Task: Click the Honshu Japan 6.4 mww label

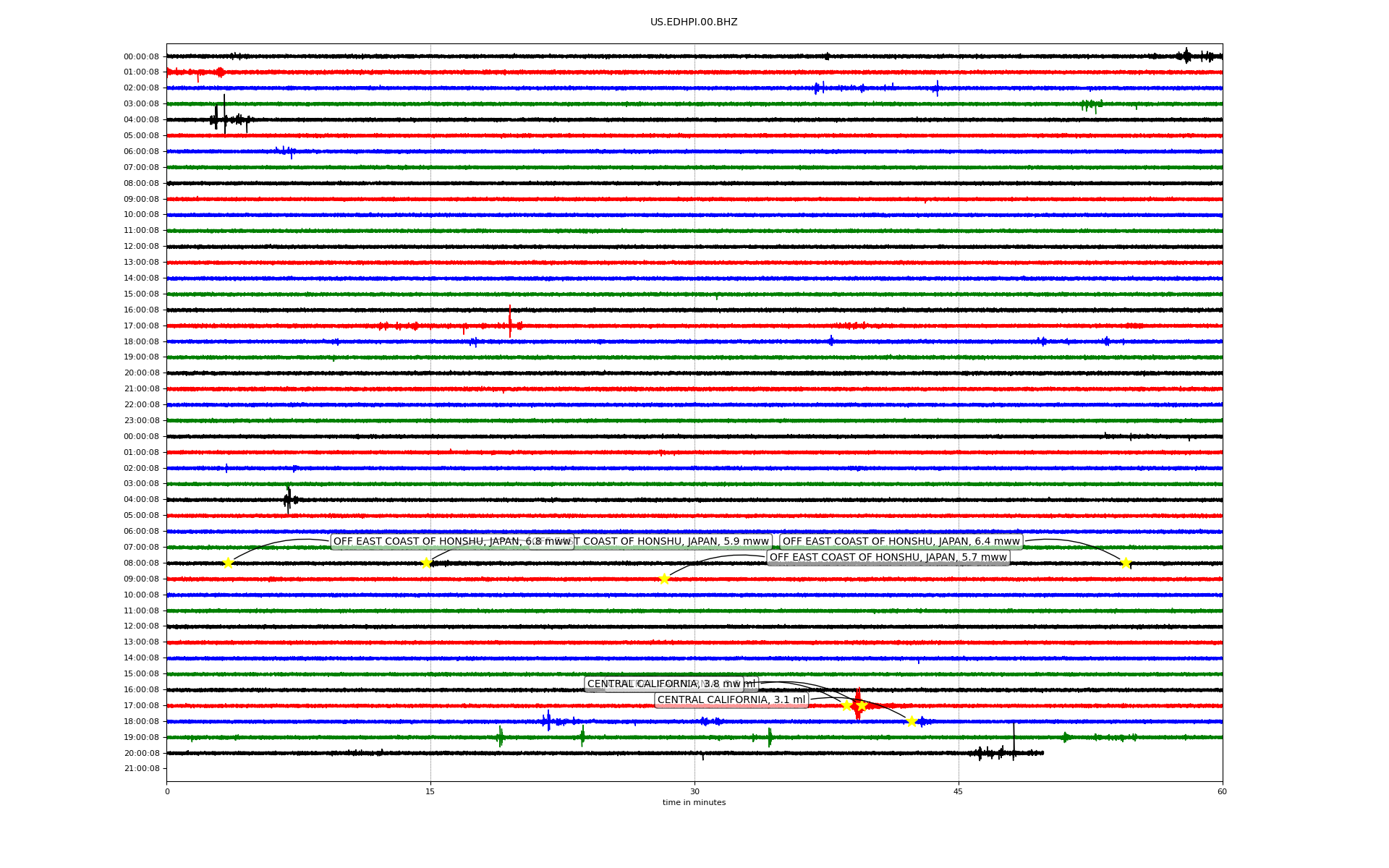Action: pyautogui.click(x=901, y=541)
